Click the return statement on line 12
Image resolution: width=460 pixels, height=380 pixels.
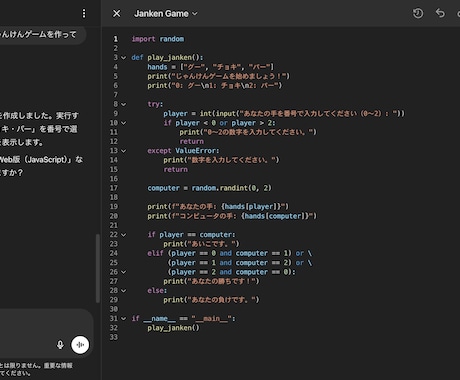click(192, 141)
